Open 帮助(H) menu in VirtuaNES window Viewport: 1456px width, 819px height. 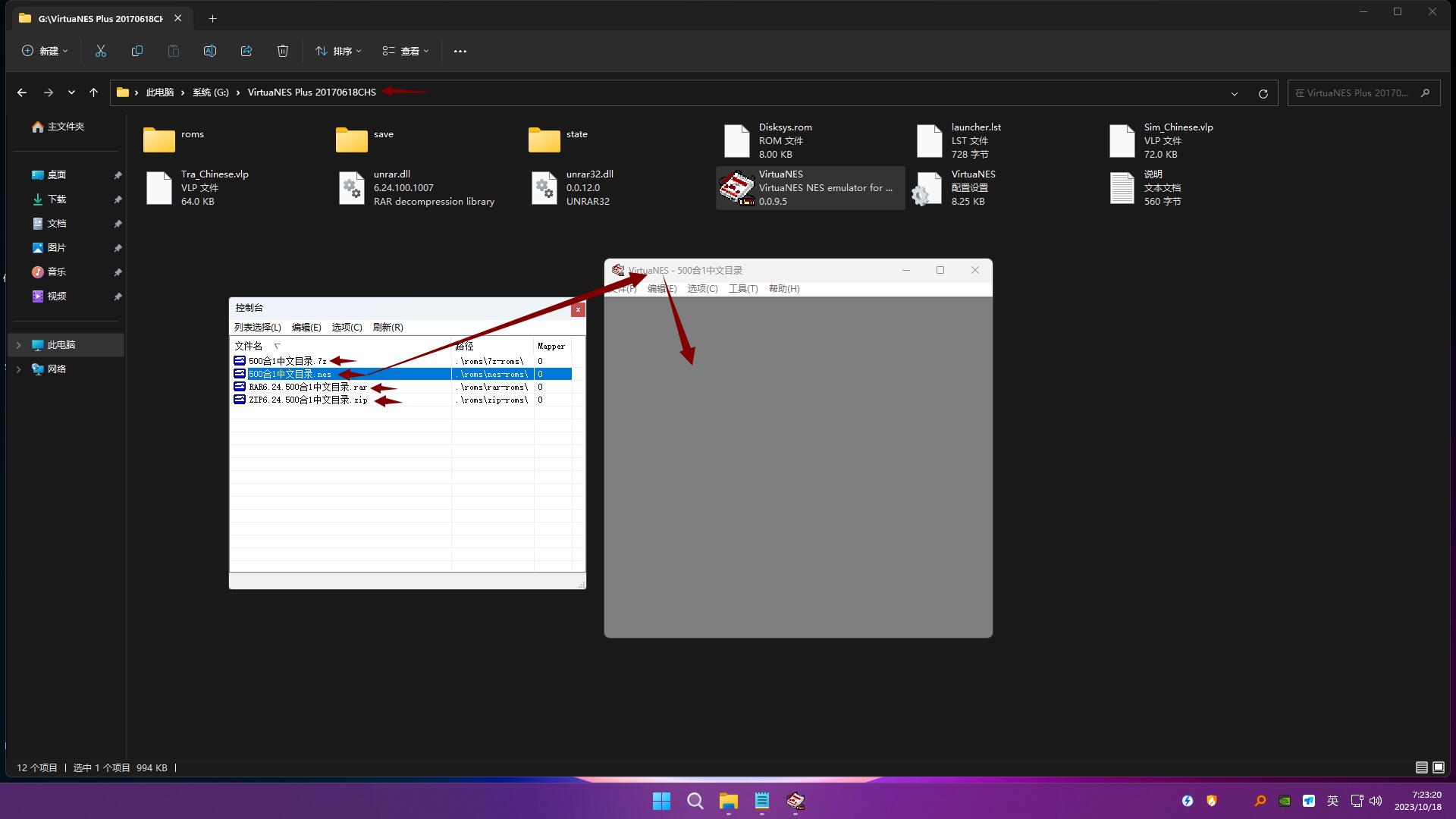[784, 289]
